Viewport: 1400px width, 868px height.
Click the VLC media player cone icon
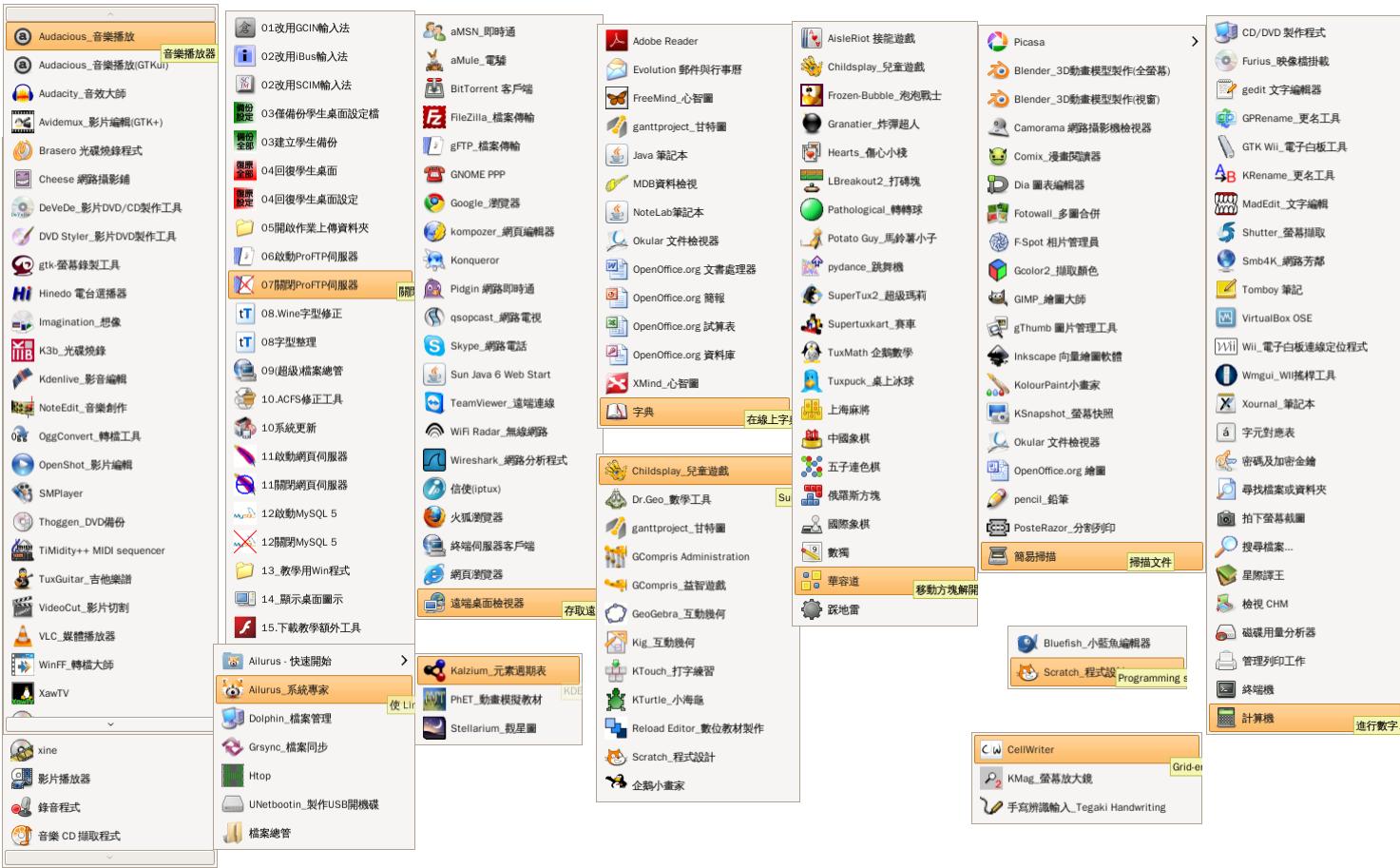22,636
